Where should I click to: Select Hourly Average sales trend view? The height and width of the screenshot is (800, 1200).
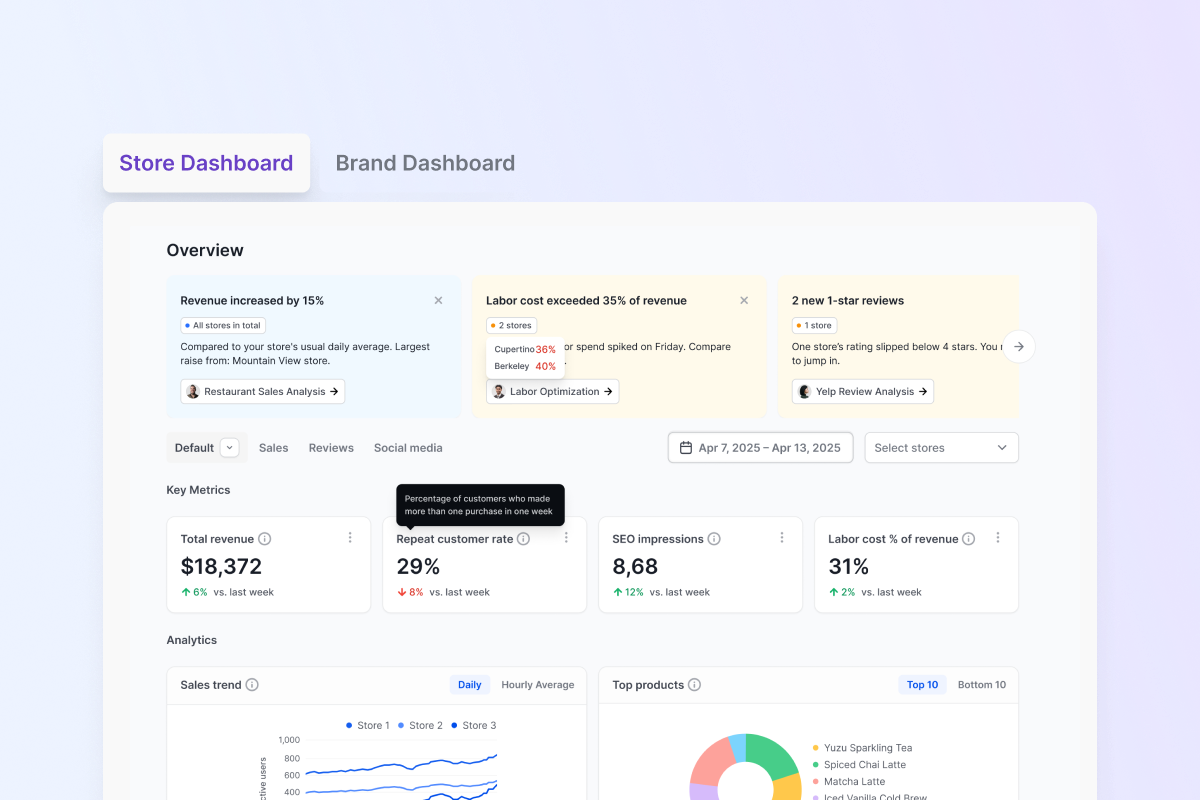click(x=538, y=685)
